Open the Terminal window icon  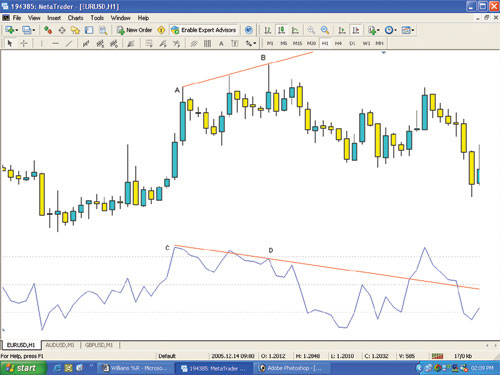89,30
